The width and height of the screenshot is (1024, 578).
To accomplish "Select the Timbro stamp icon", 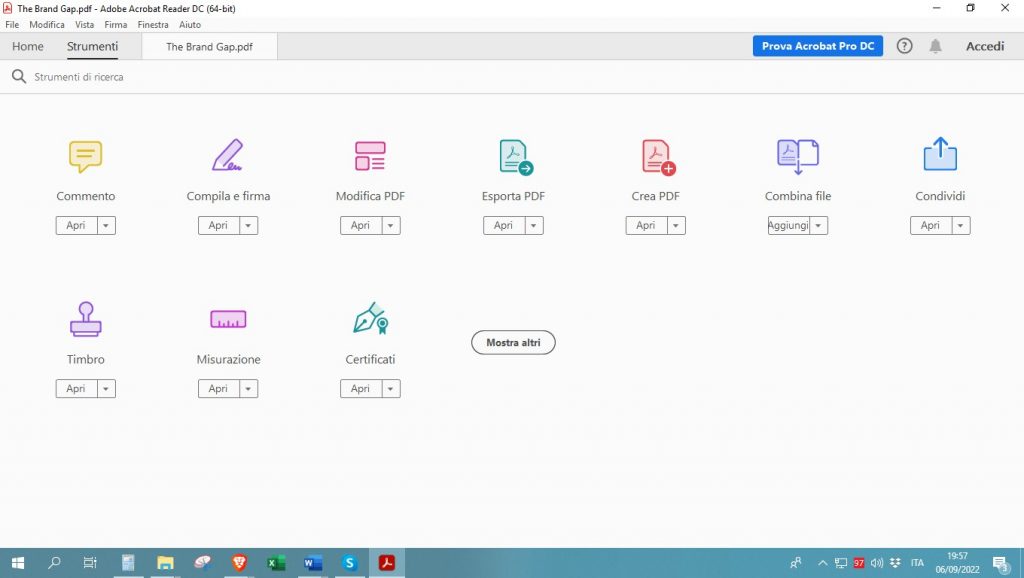I will (85, 319).
